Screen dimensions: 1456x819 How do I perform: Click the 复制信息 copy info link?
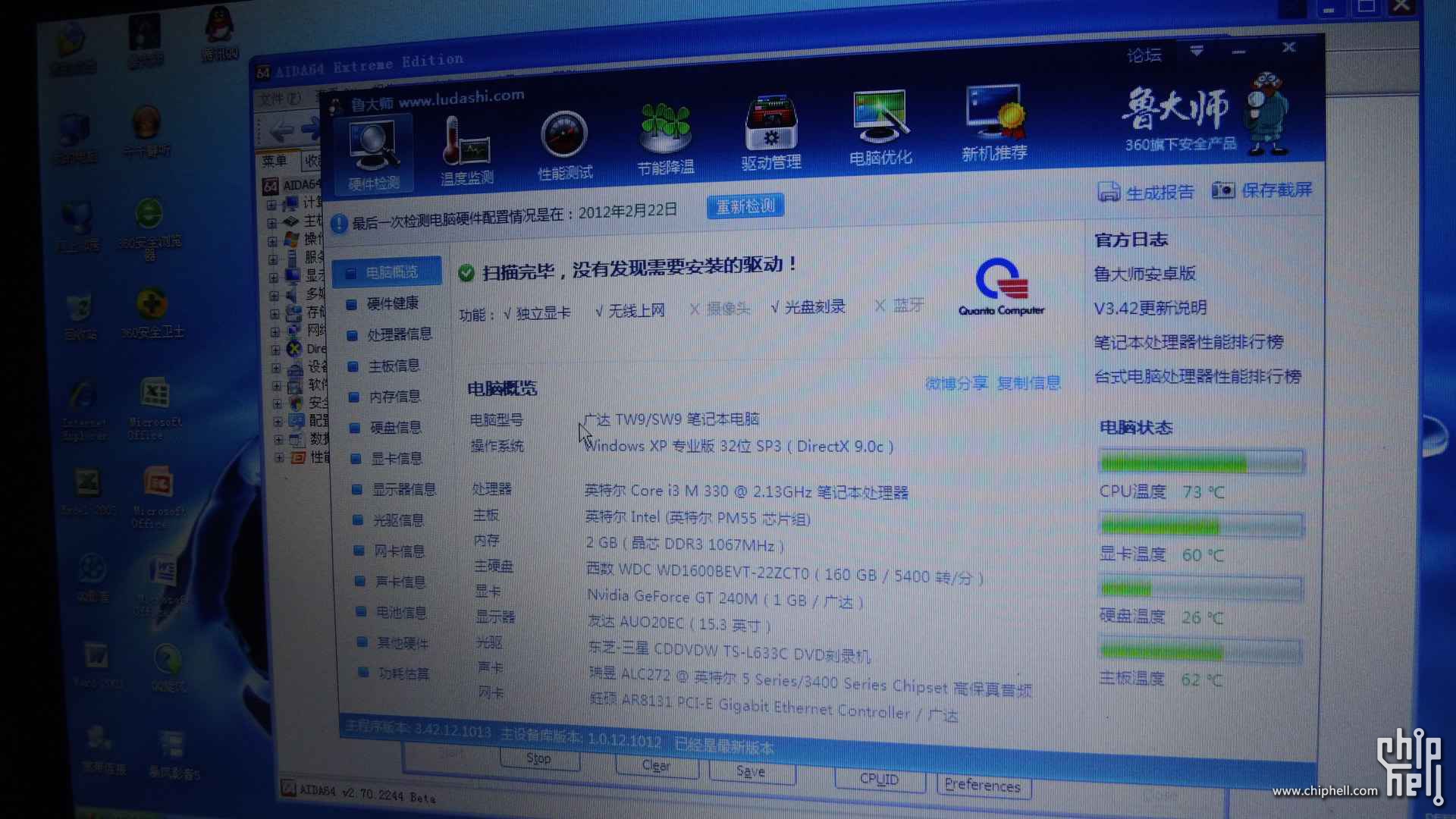(1029, 383)
